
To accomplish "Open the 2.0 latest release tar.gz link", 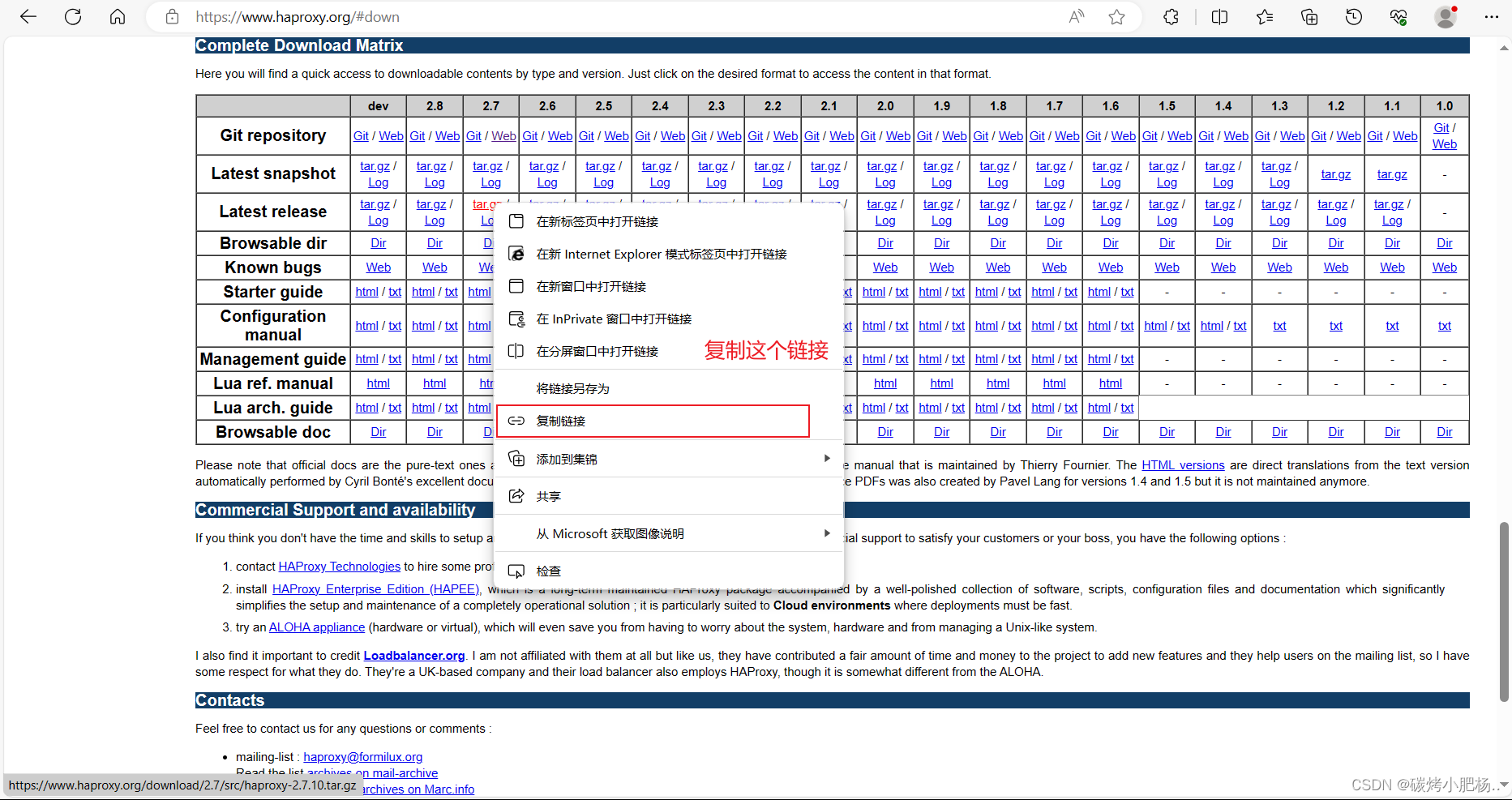I will tap(881, 204).
